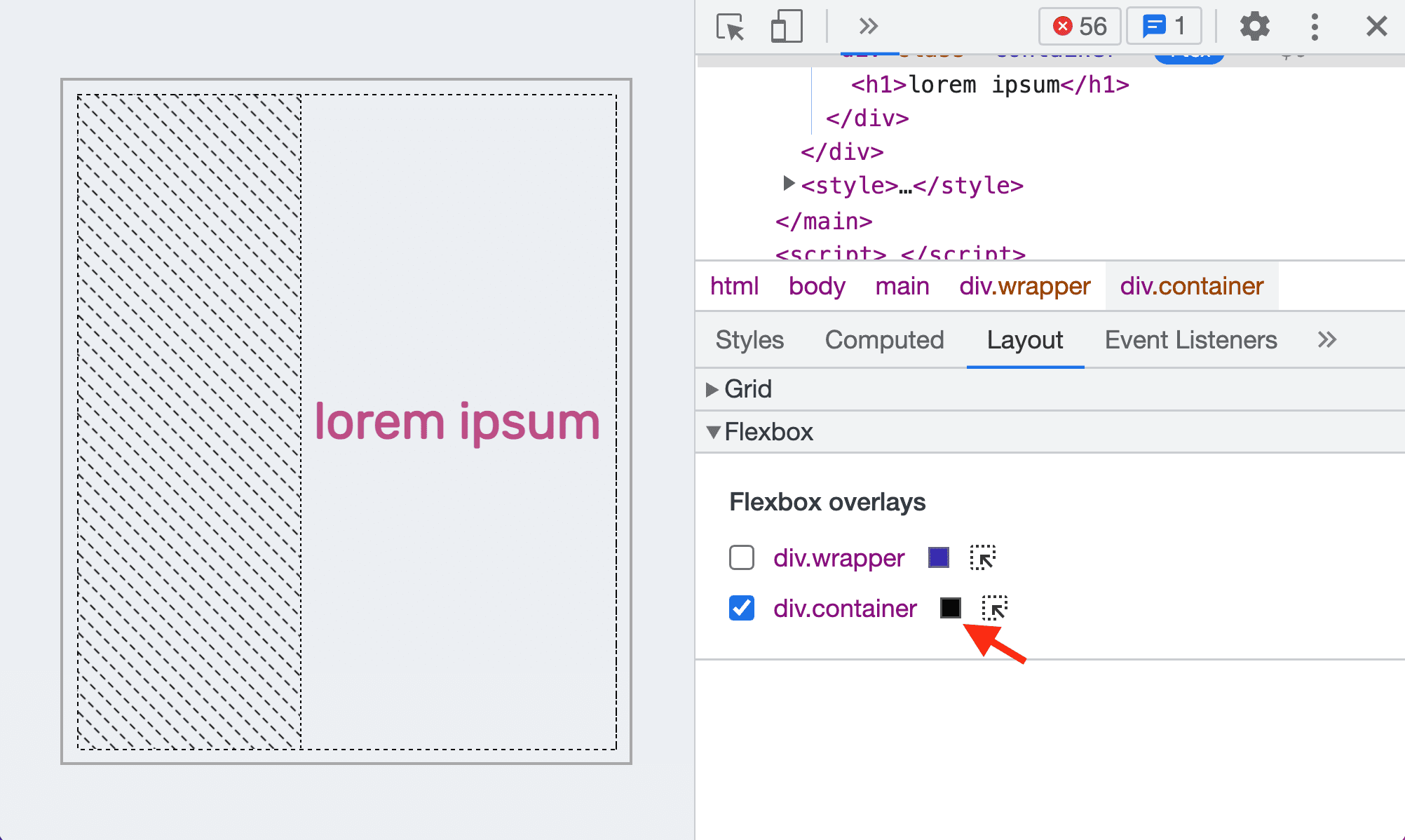Disable the div.container Flexbox overlay checkbox

[741, 607]
